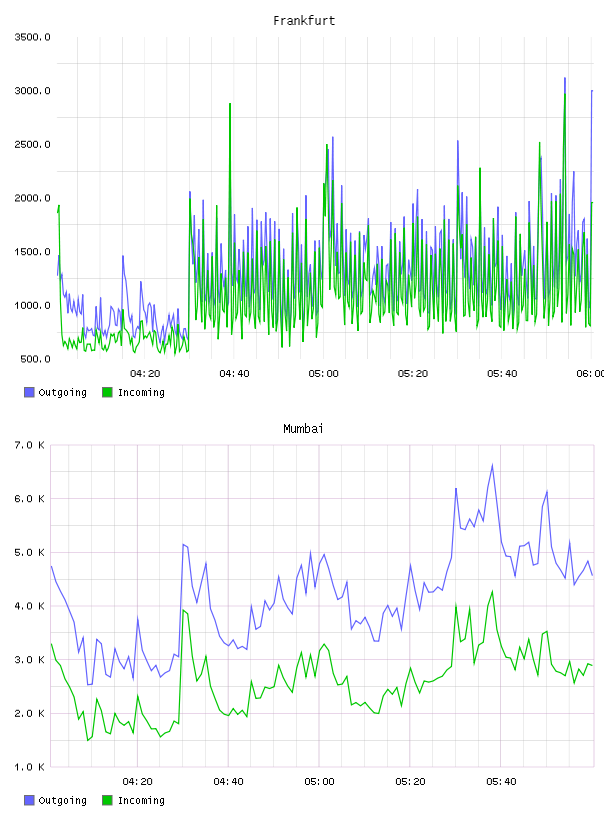Click the Frankfurt chart Outgoing legend label
Viewport: 608px width, 816px height.
pos(62,393)
